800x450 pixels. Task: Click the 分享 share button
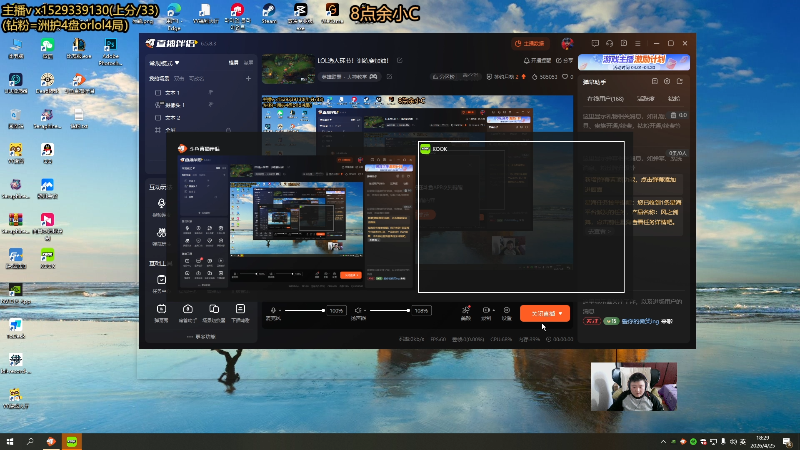564,60
